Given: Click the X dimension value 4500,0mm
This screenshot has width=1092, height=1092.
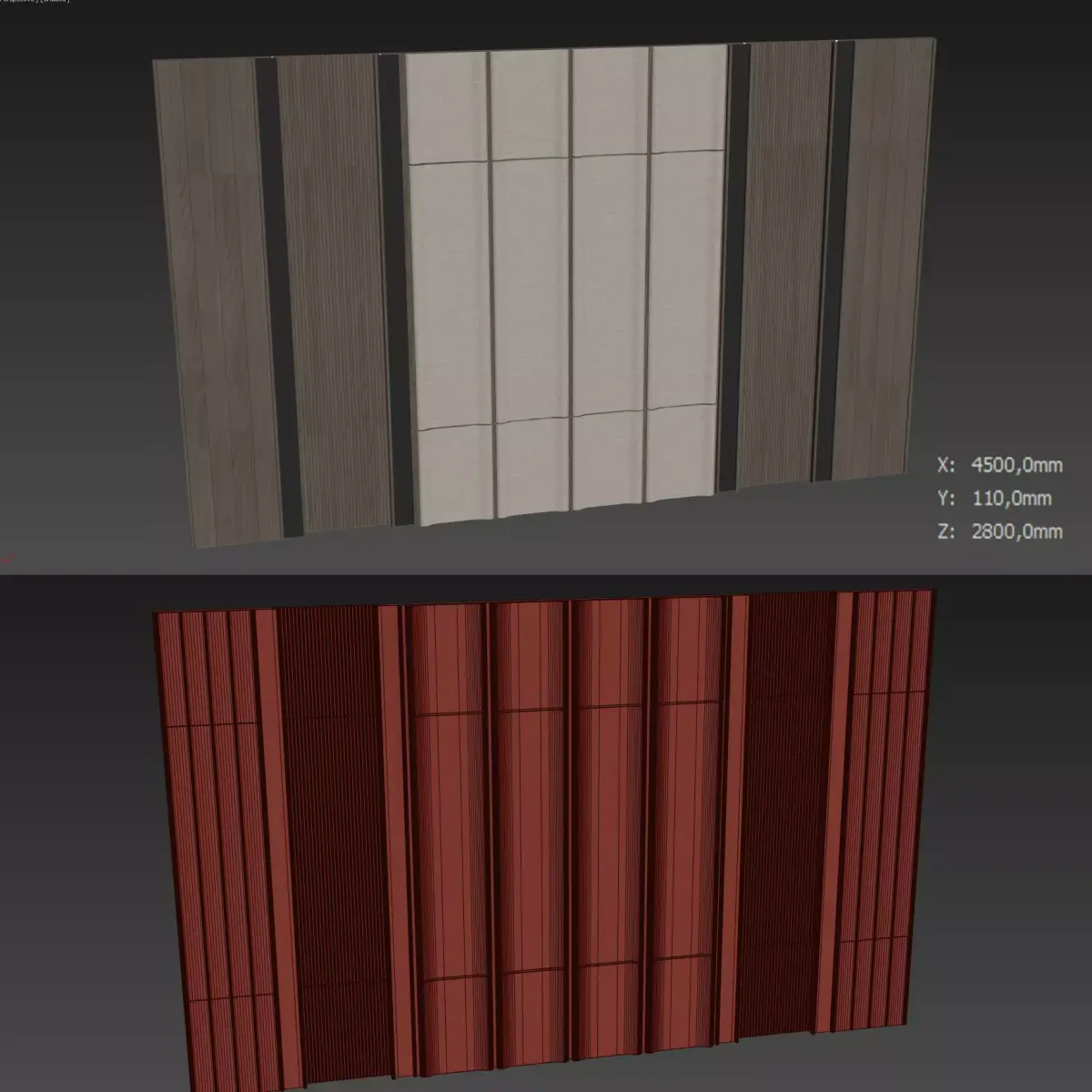Looking at the screenshot, I should (1016, 465).
